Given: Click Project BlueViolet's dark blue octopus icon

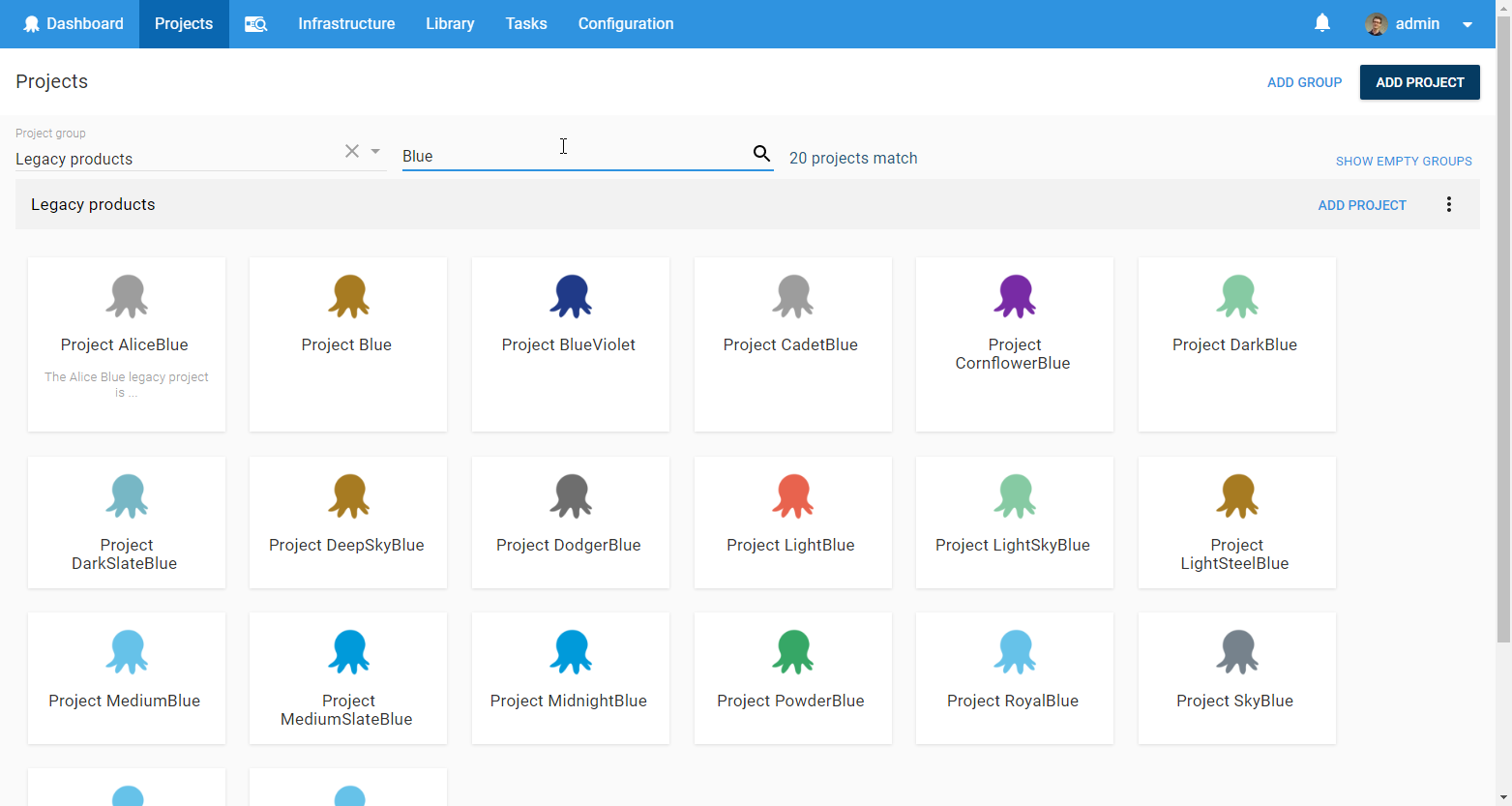Looking at the screenshot, I should coord(570,295).
